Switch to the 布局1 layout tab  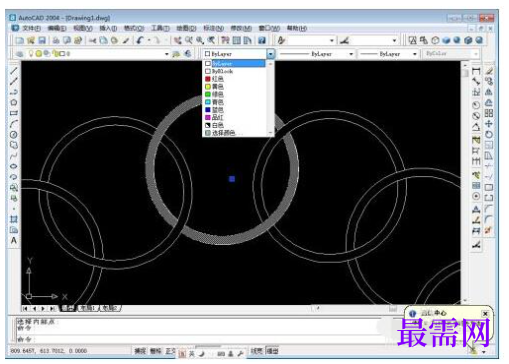point(88,308)
